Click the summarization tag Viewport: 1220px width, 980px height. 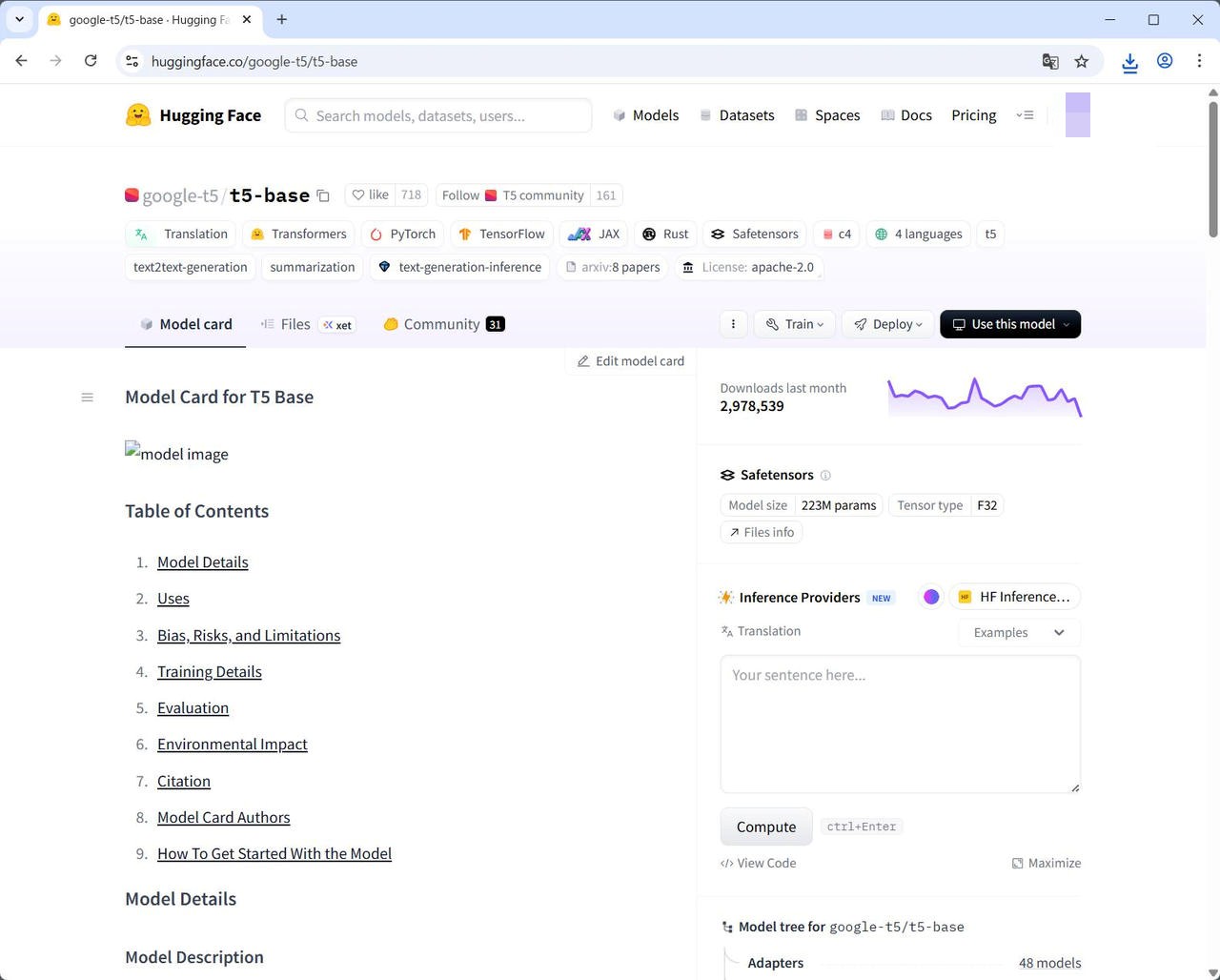[x=313, y=267]
